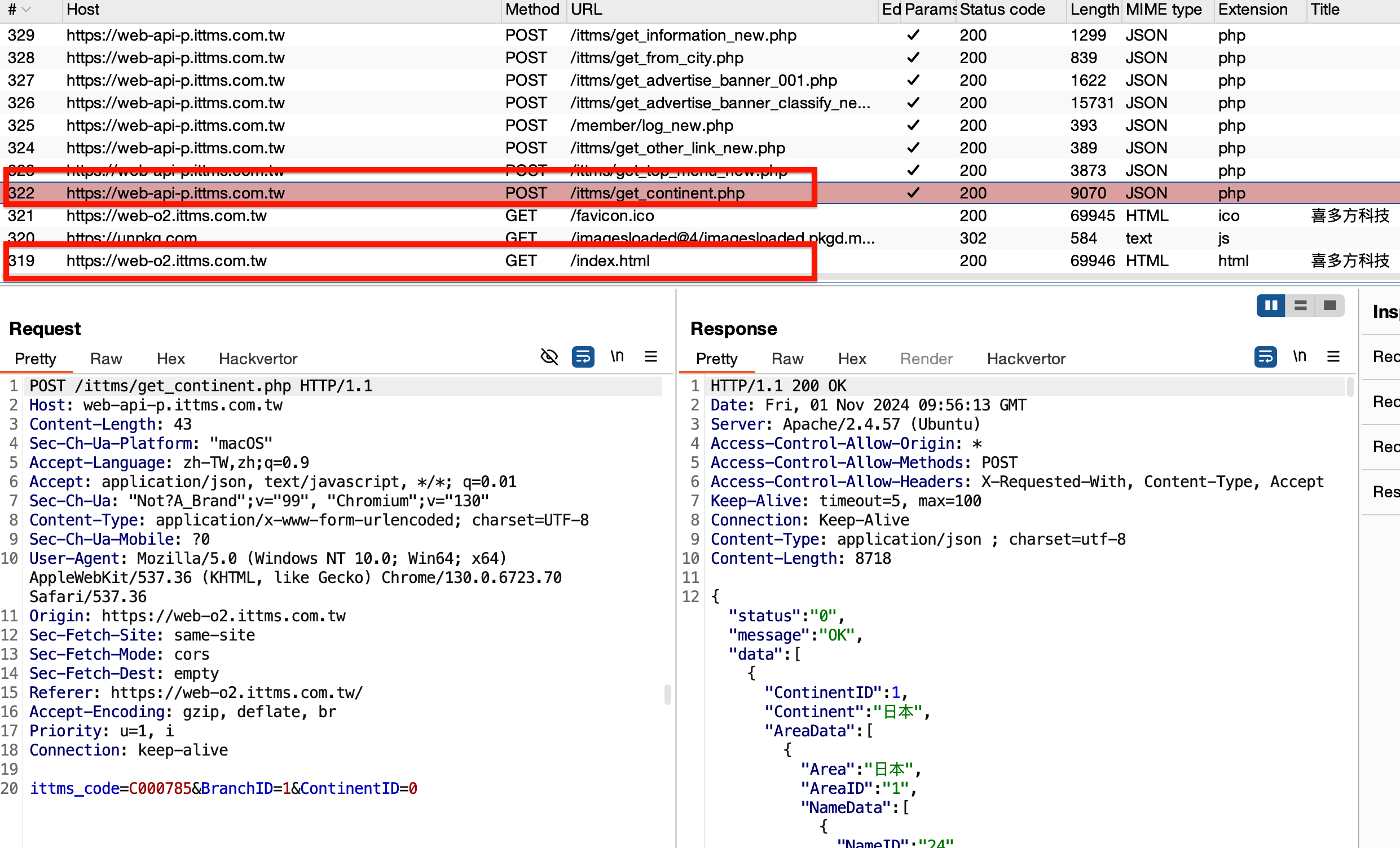
Task: Select combined tabbed layout icon
Action: (1330, 306)
